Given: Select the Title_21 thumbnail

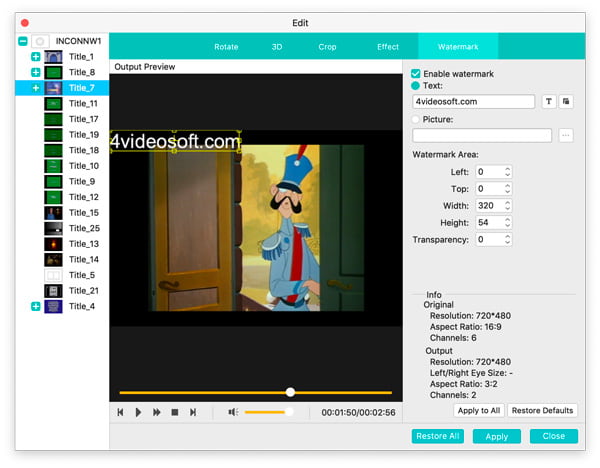Looking at the screenshot, I should (x=53, y=291).
